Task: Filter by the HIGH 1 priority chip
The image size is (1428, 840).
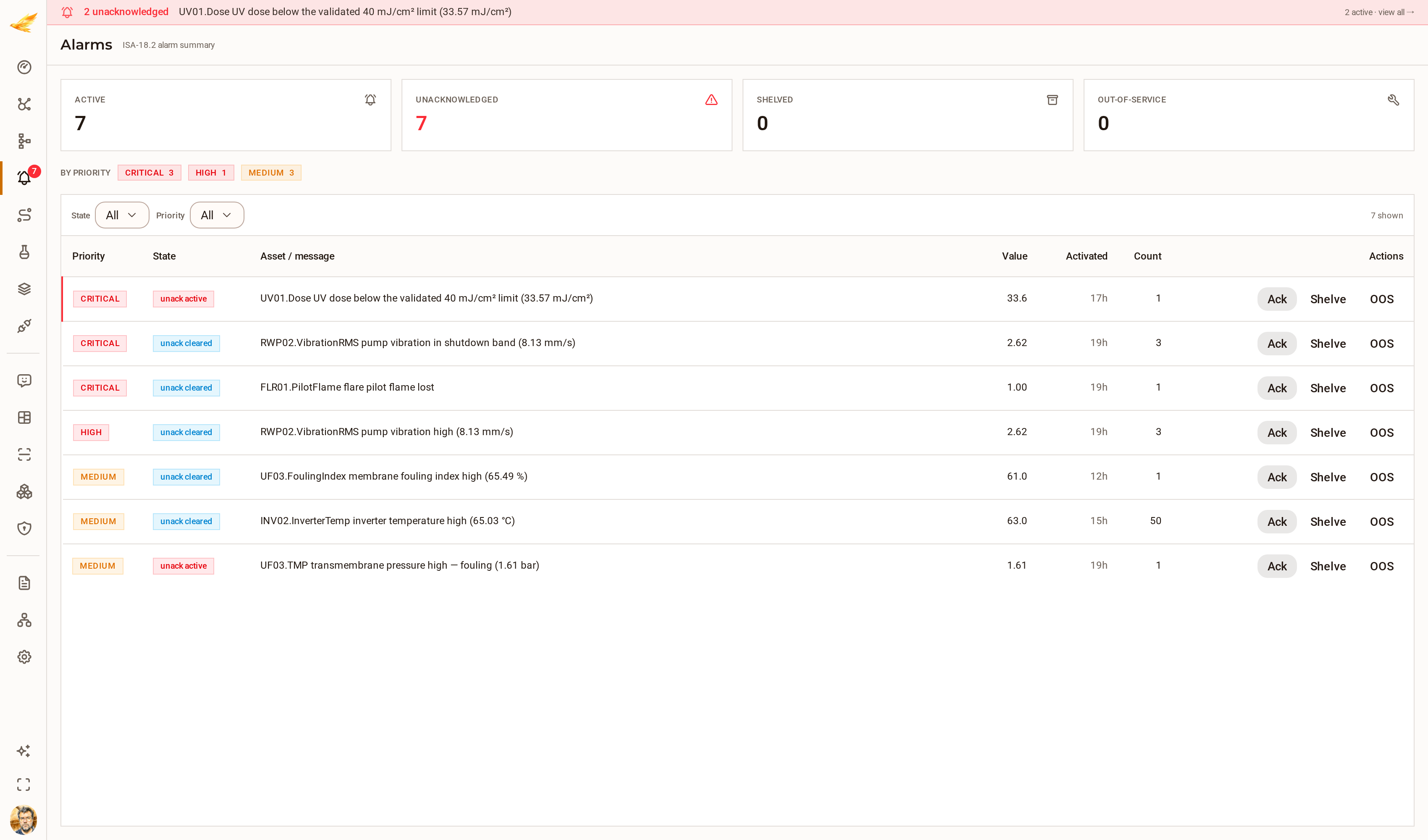Action: (x=211, y=173)
